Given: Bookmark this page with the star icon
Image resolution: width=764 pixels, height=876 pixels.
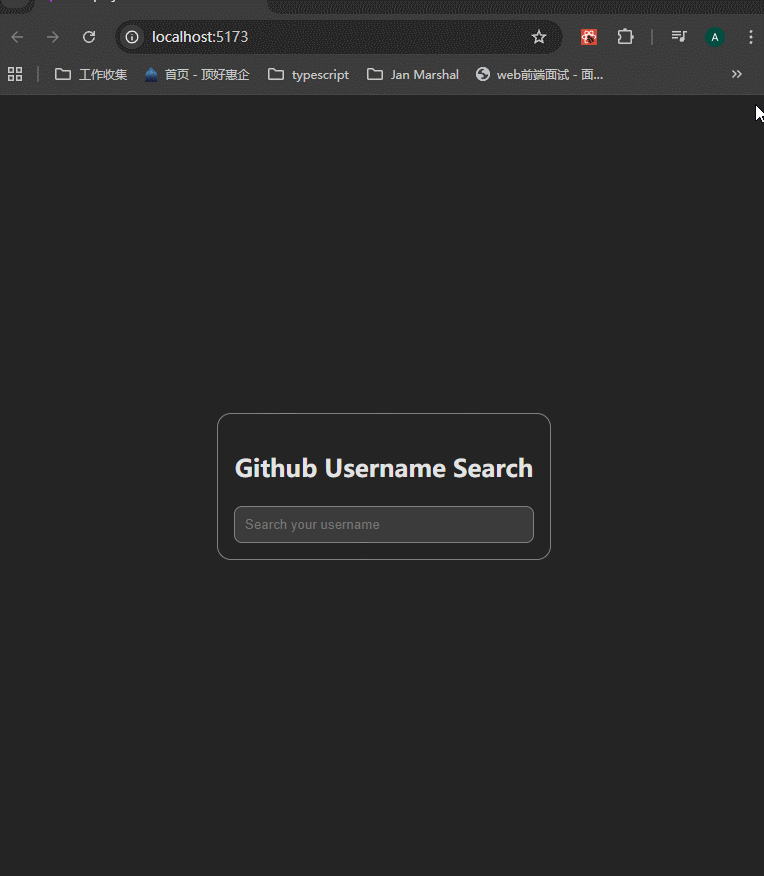Looking at the screenshot, I should pos(539,37).
